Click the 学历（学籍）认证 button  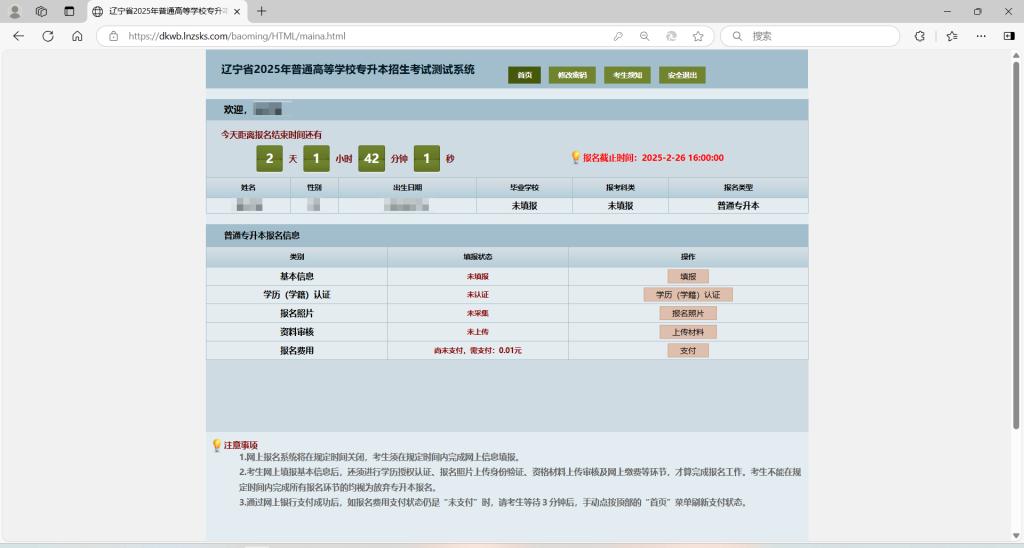(688, 295)
